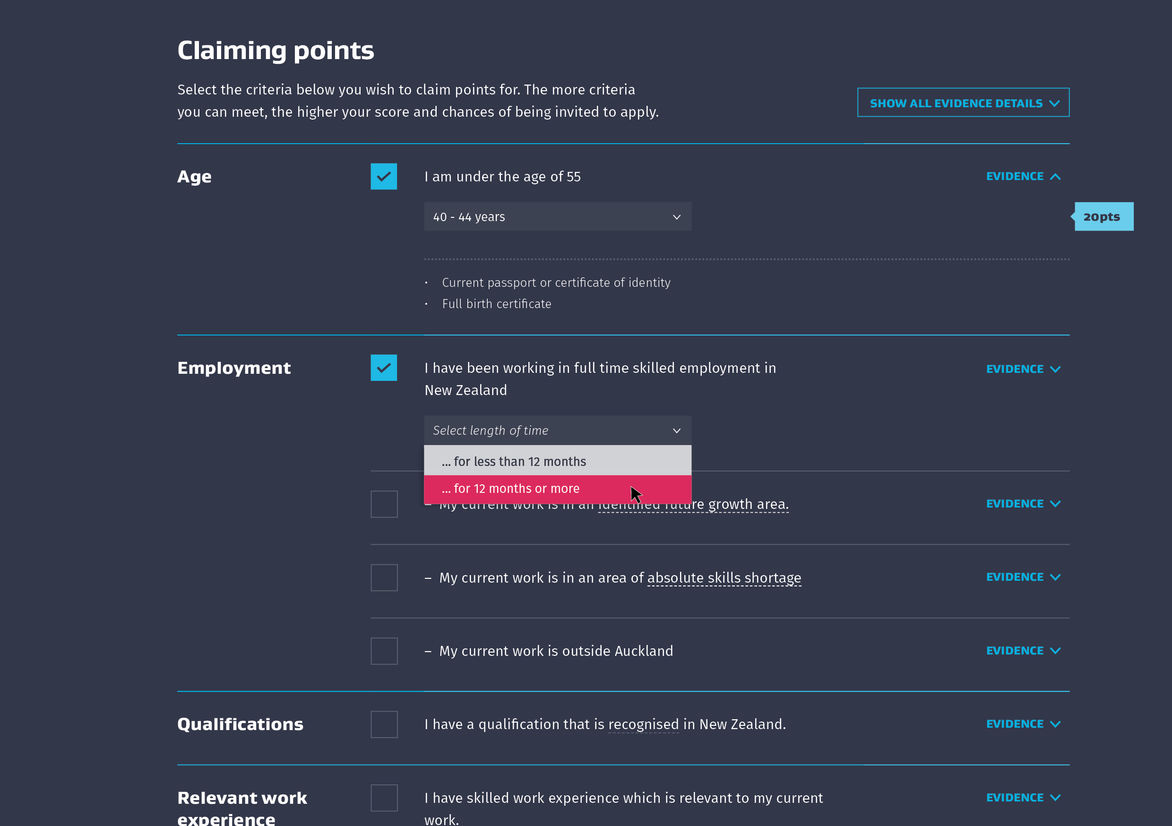Uncheck full time skilled employment checkbox
Viewport: 1172px width, 826px height.
[384, 368]
